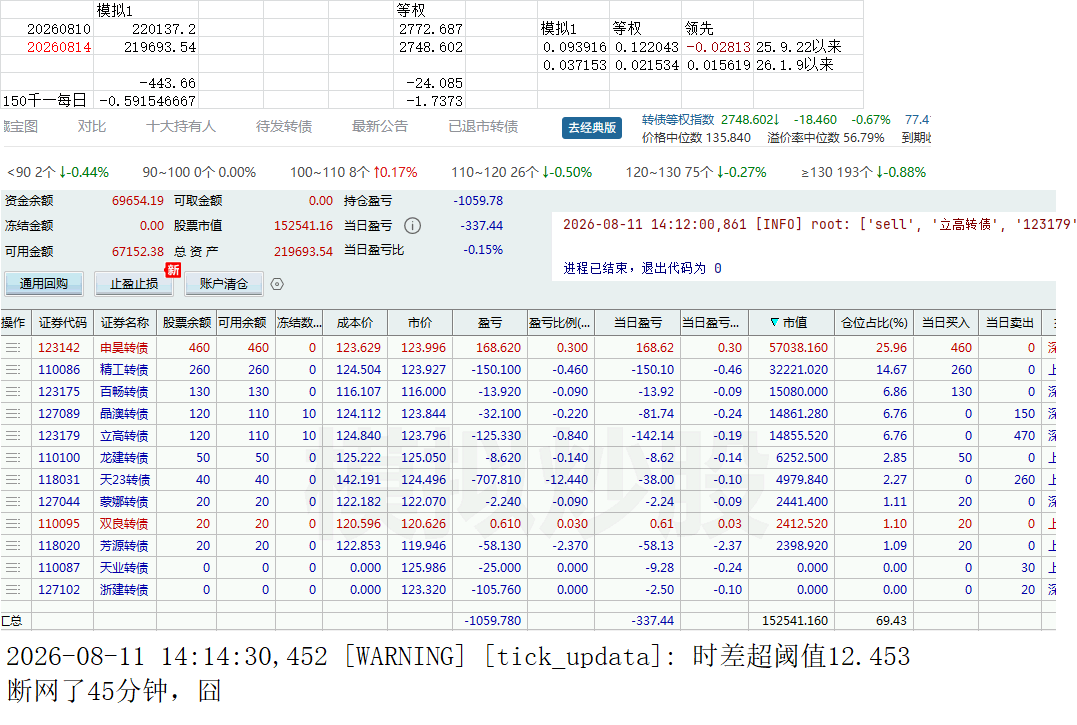Open row menu icon for 晶澳转债
The width and height of the screenshot is (1077, 725).
click(13, 414)
